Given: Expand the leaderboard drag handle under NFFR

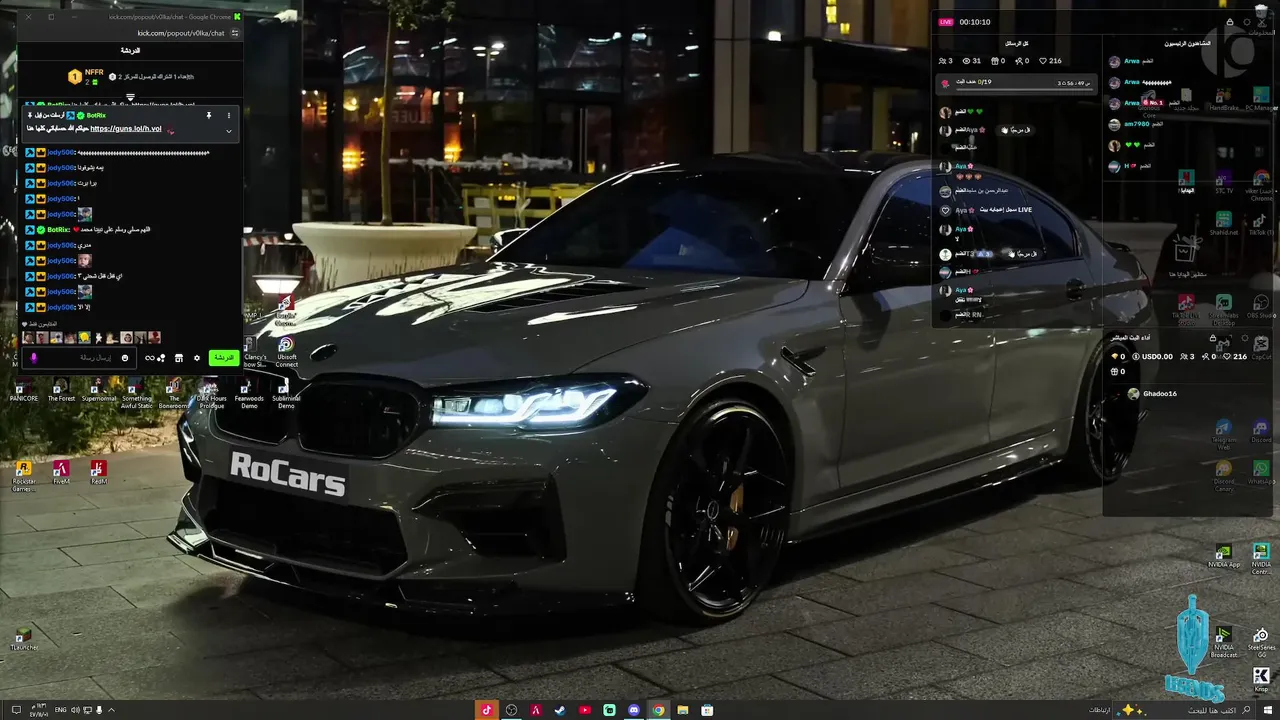Looking at the screenshot, I should [x=130, y=96].
